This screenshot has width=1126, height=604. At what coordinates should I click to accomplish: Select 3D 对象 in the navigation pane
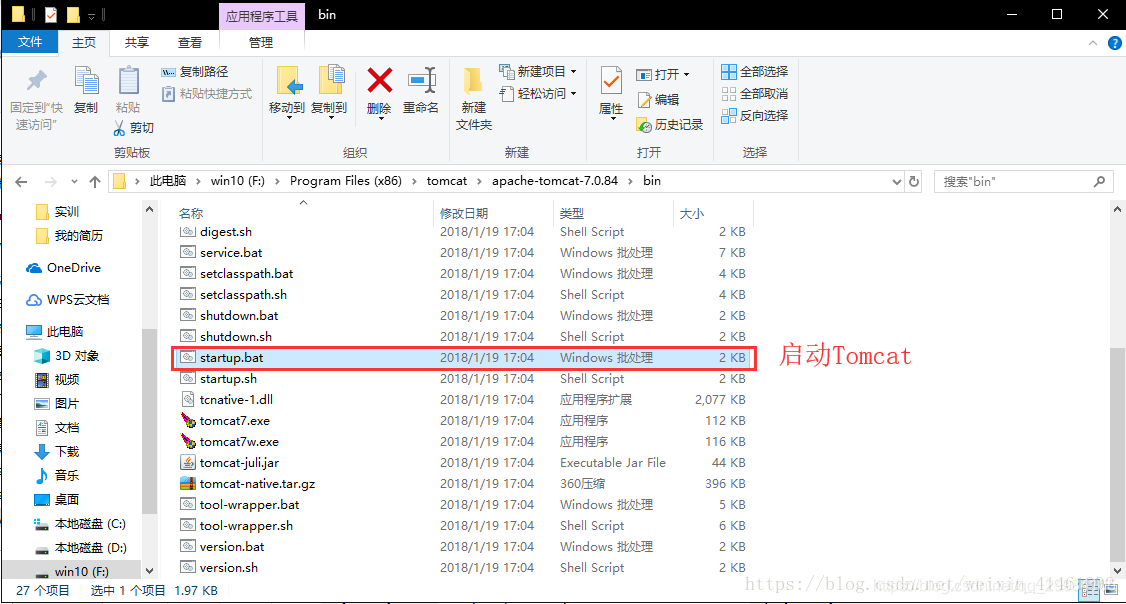coord(67,356)
